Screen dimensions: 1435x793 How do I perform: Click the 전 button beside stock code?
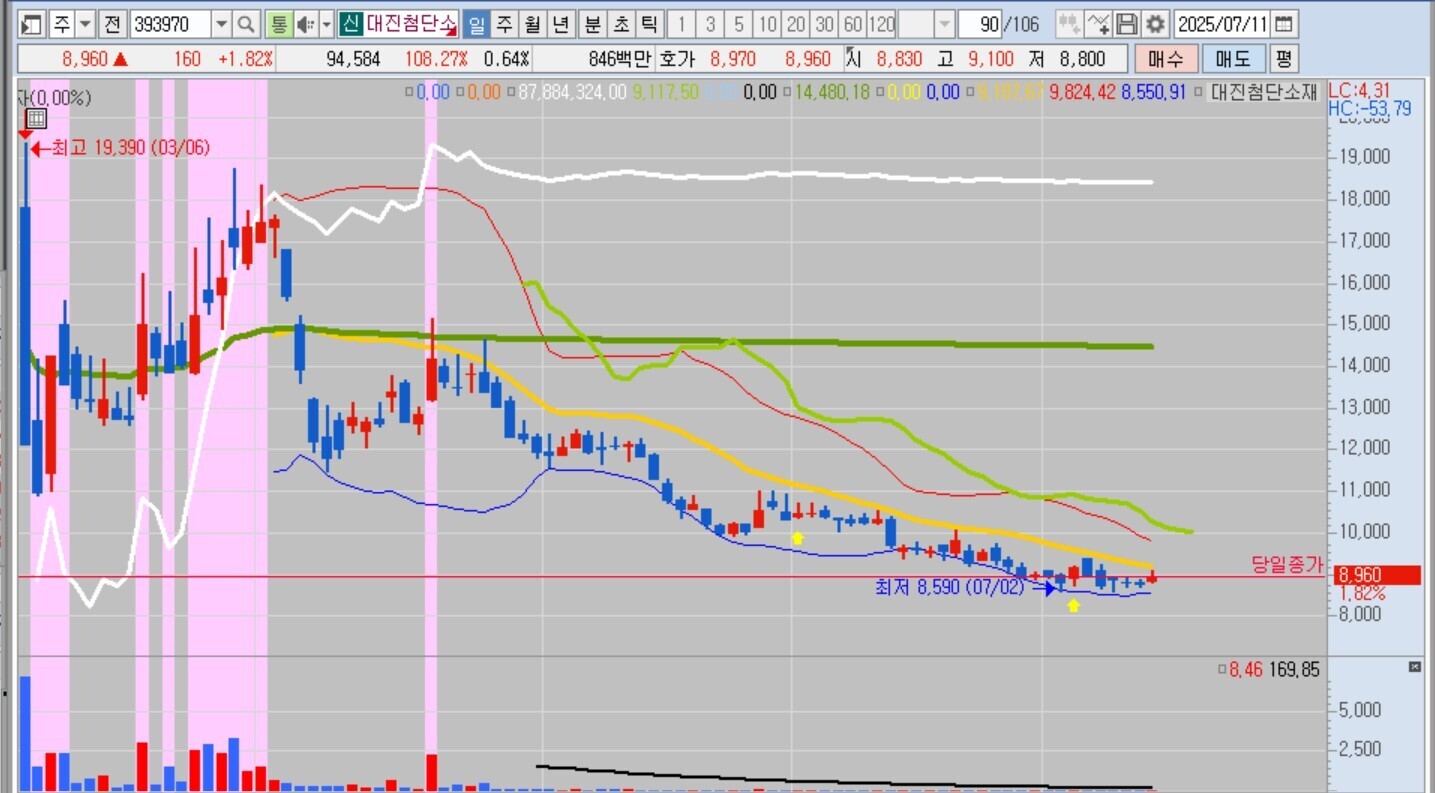tap(113, 24)
